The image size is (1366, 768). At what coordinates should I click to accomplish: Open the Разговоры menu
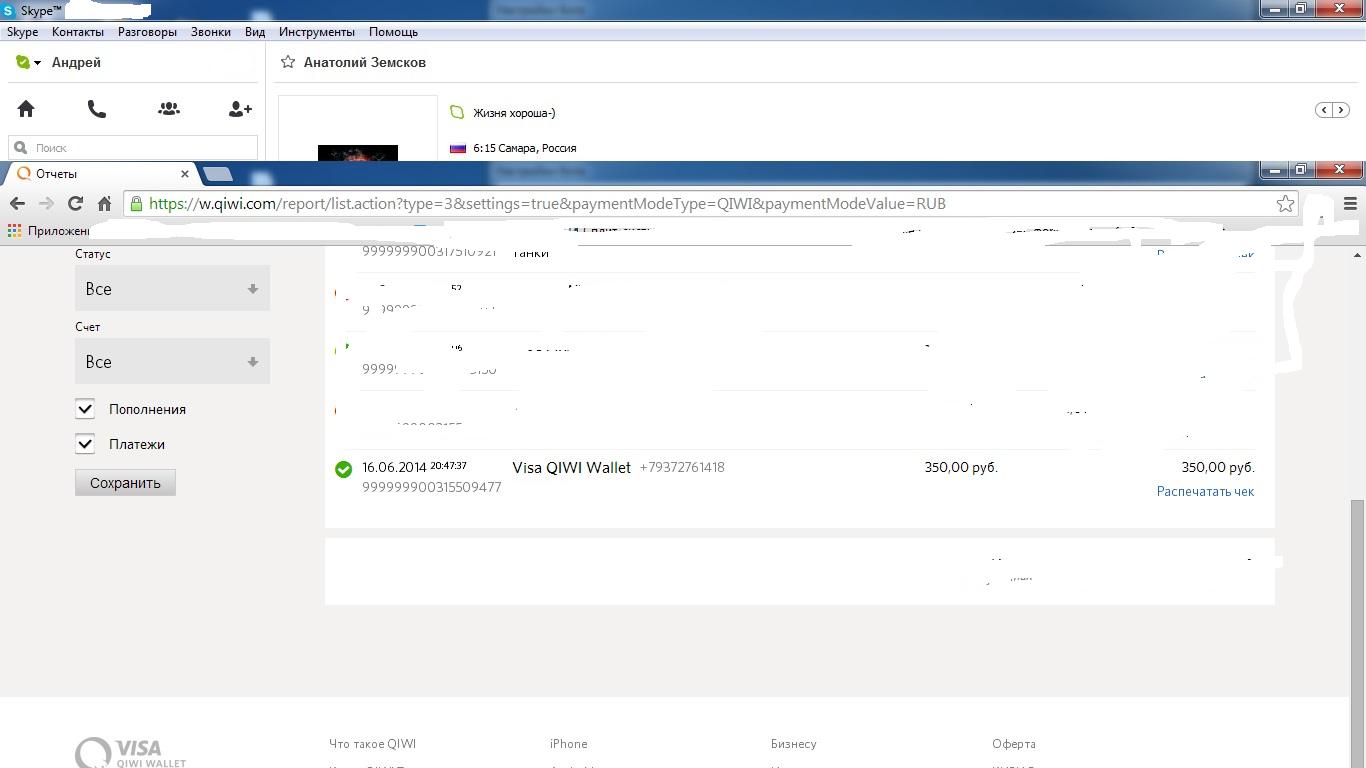pyautogui.click(x=147, y=32)
